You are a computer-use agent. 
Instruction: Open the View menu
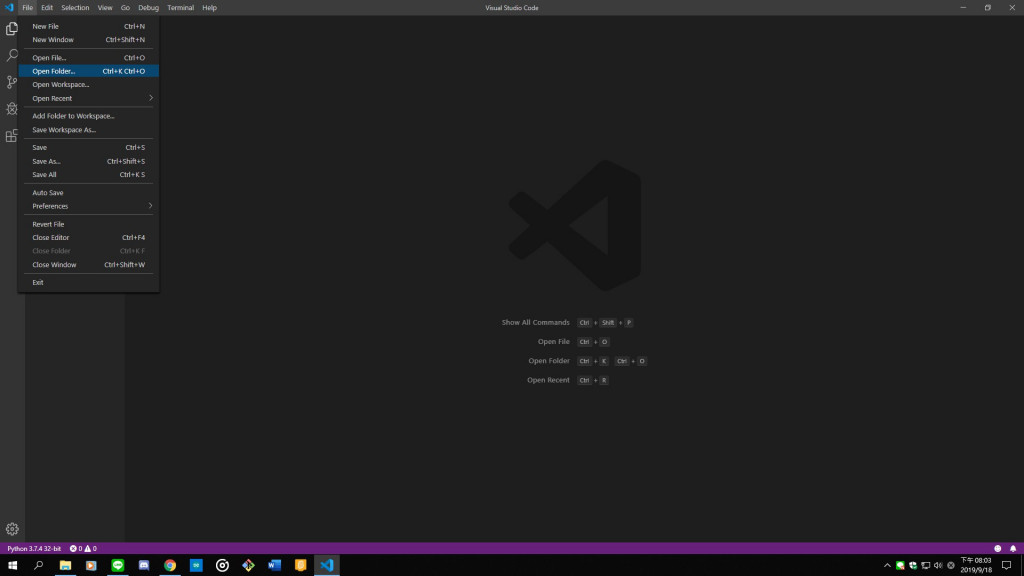tap(104, 8)
